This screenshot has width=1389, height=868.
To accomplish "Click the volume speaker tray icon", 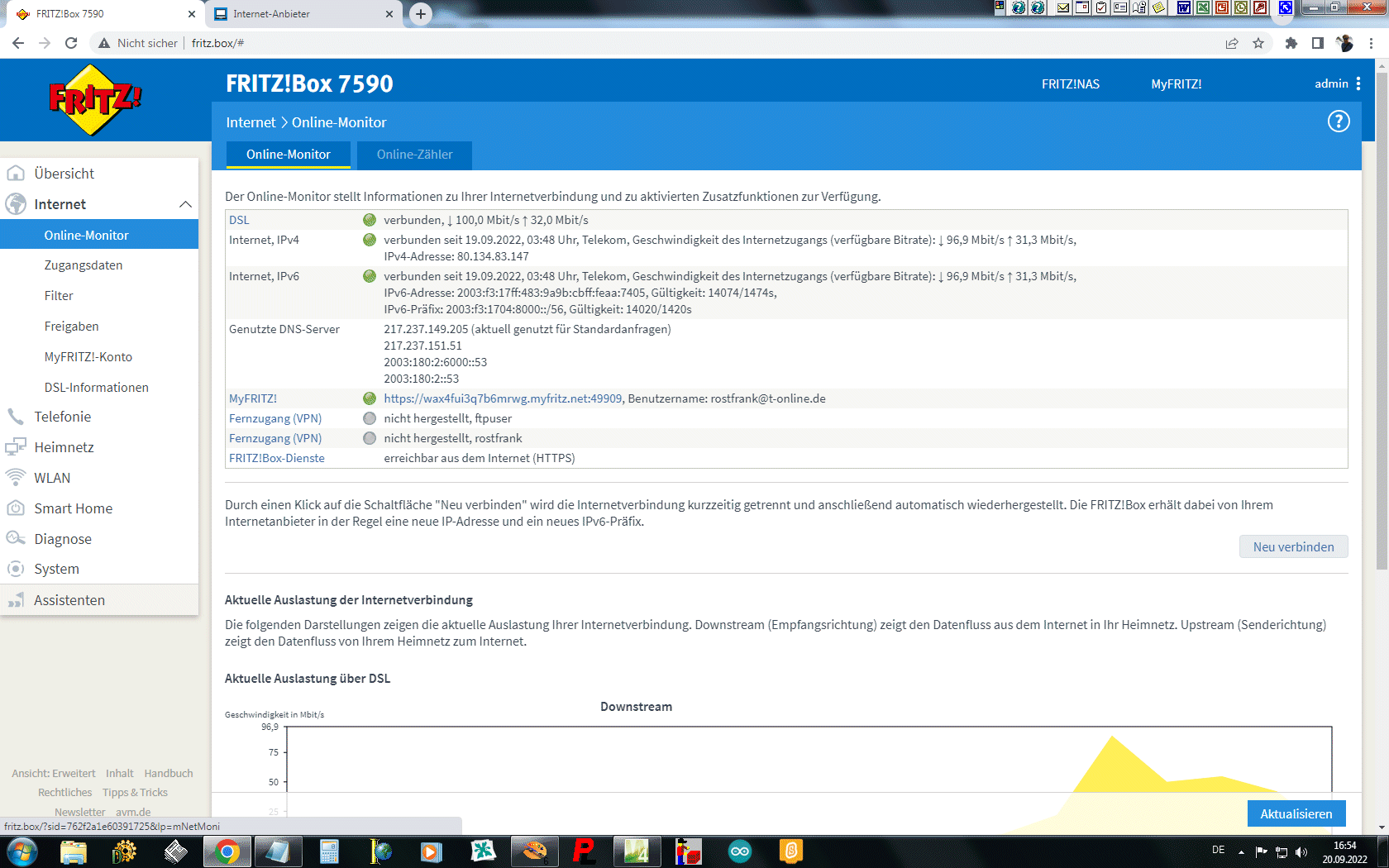I will click(1301, 852).
